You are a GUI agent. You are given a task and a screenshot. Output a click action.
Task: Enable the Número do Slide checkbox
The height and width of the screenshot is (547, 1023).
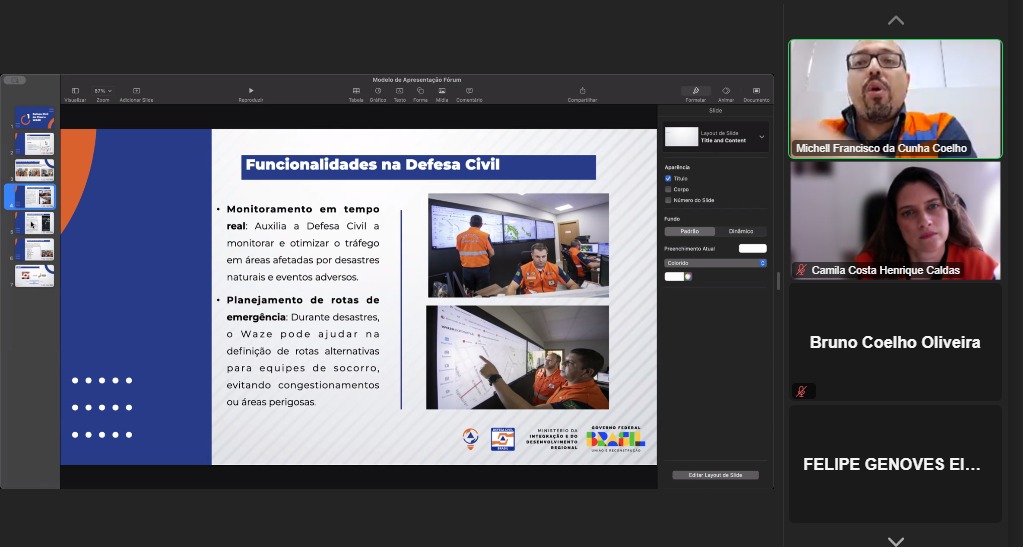point(668,200)
